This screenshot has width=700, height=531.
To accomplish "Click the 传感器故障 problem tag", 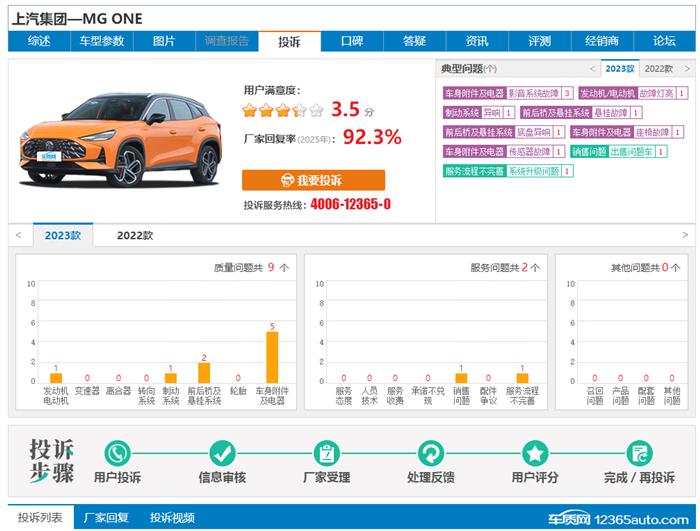I will 504,152.
